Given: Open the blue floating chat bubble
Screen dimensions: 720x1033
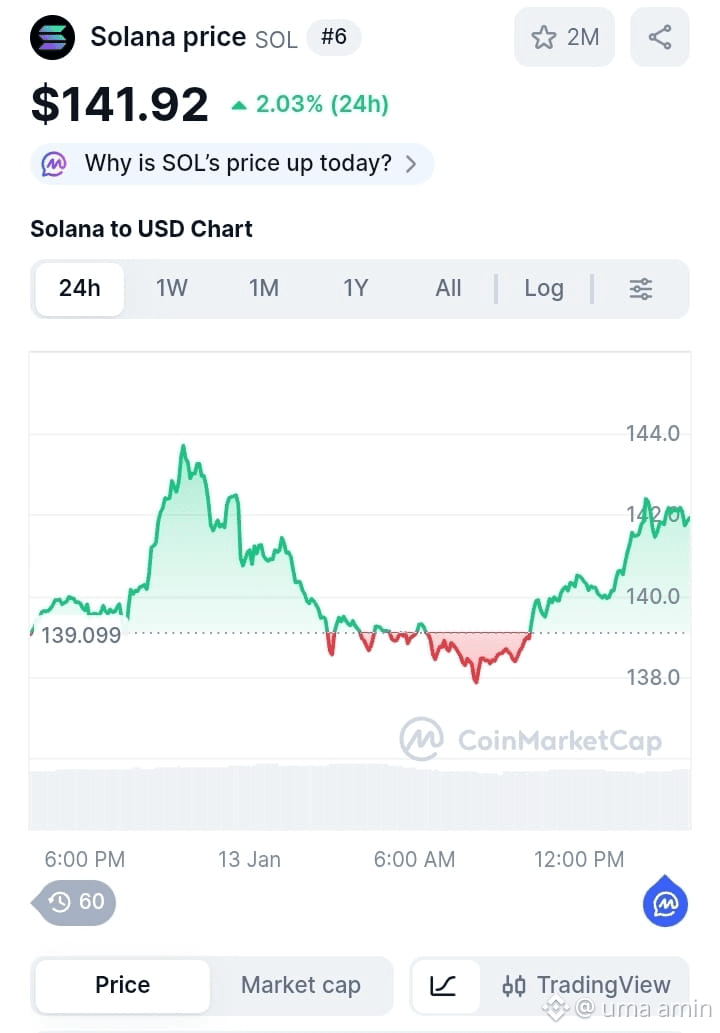Looking at the screenshot, I should coord(665,903).
